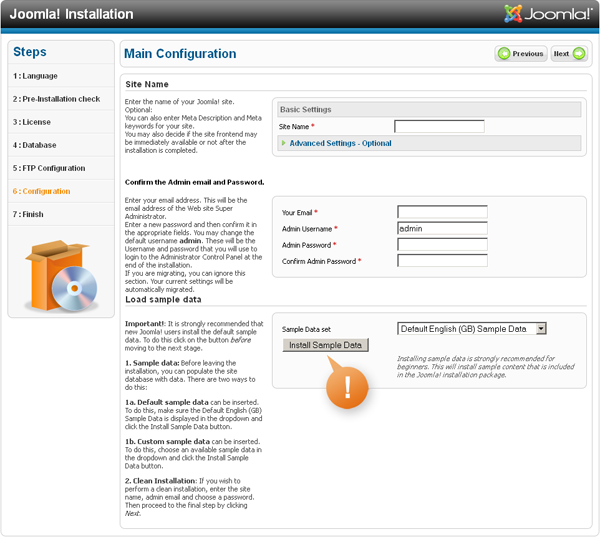Click 'Confirm the Admin email and Password.' text
This screenshot has width=600, height=537.
tap(194, 182)
